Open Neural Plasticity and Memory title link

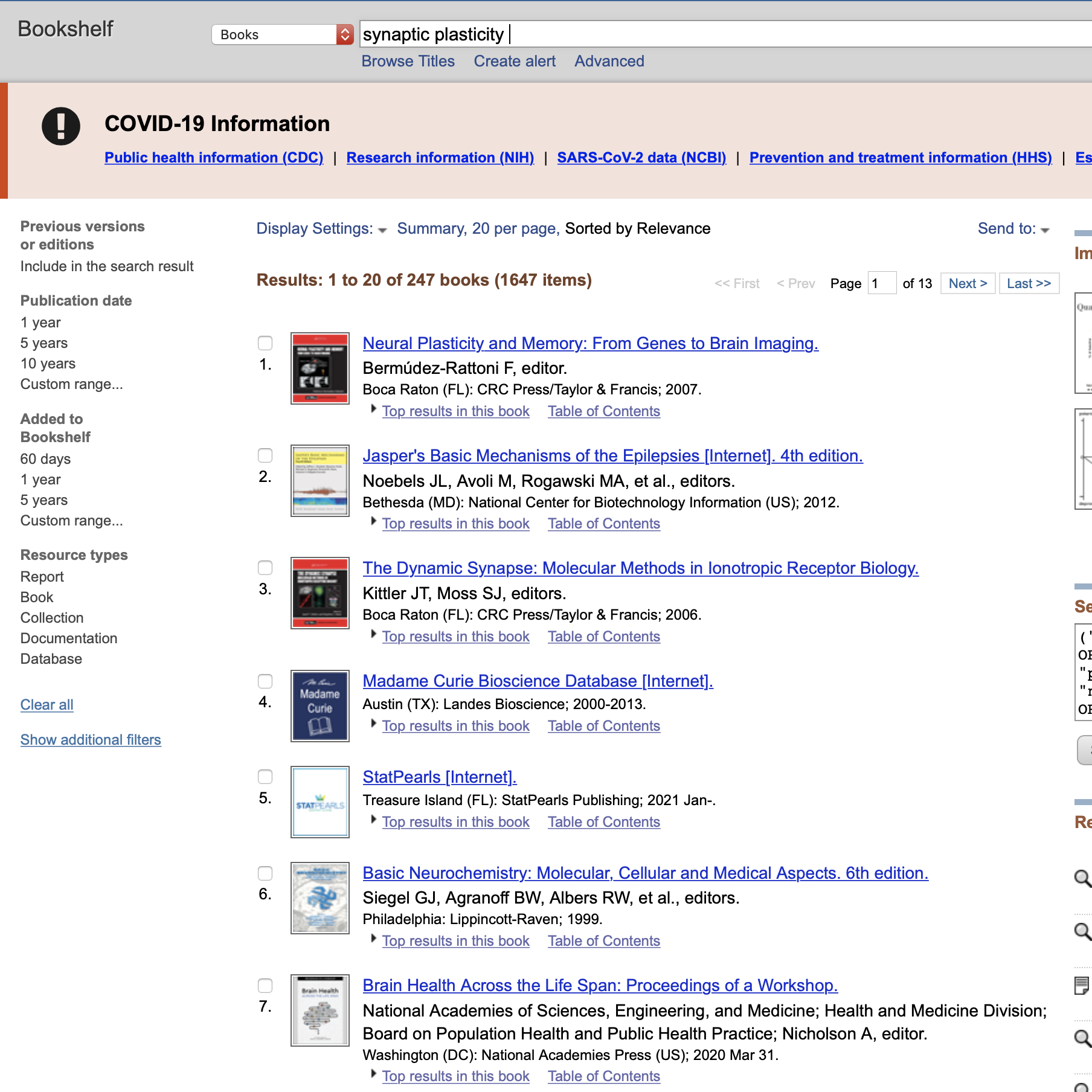pos(591,343)
